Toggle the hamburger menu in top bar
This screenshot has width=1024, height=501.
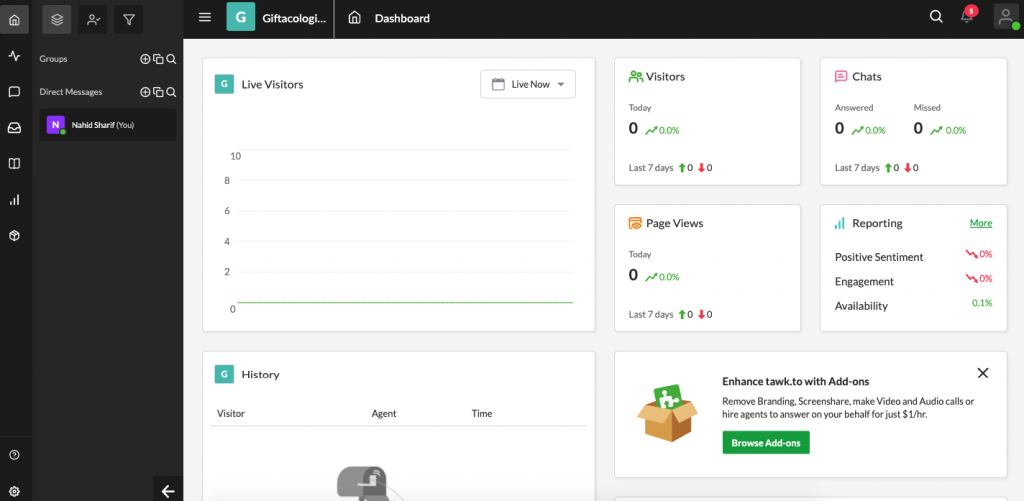(205, 18)
